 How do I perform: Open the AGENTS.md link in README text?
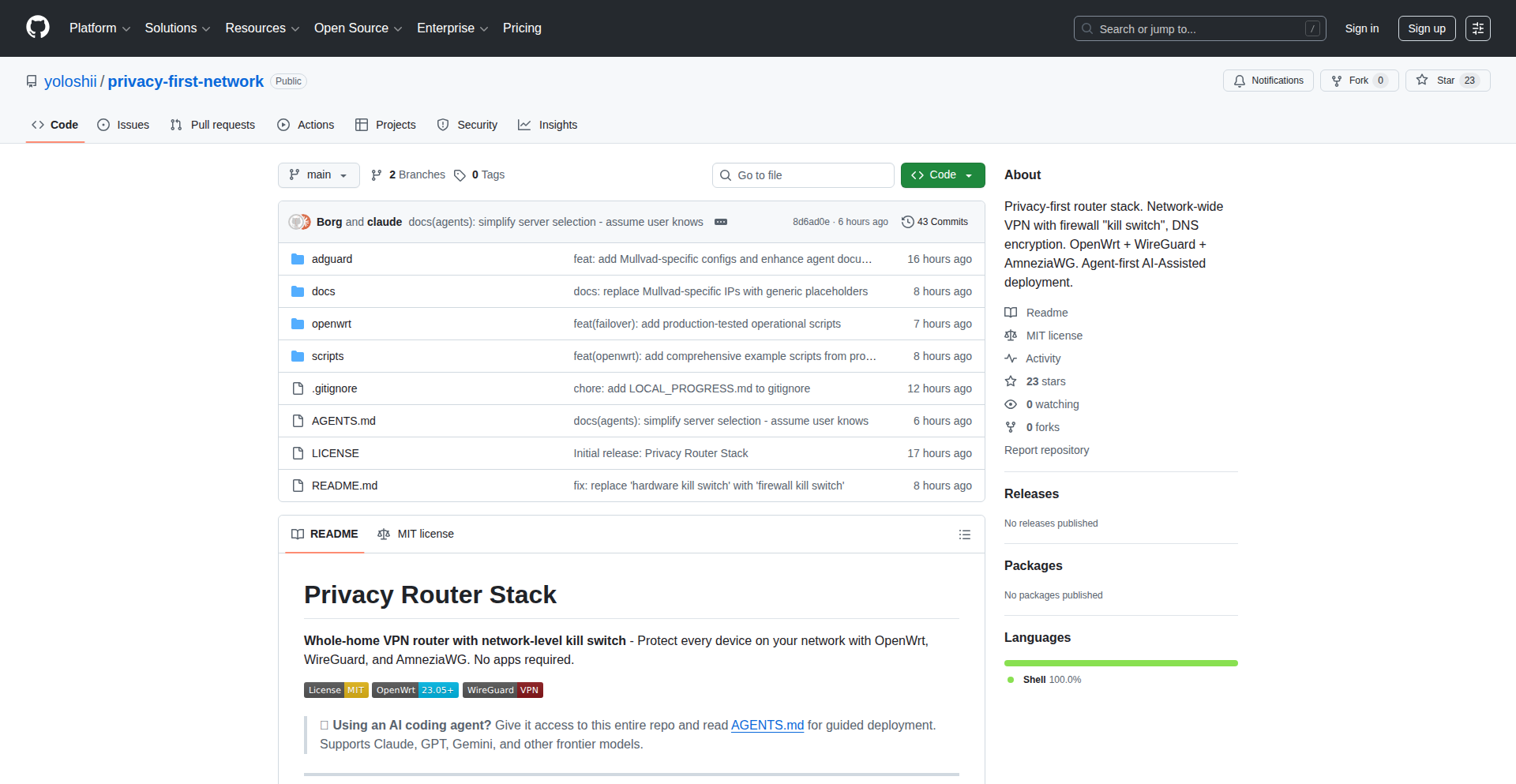point(767,725)
